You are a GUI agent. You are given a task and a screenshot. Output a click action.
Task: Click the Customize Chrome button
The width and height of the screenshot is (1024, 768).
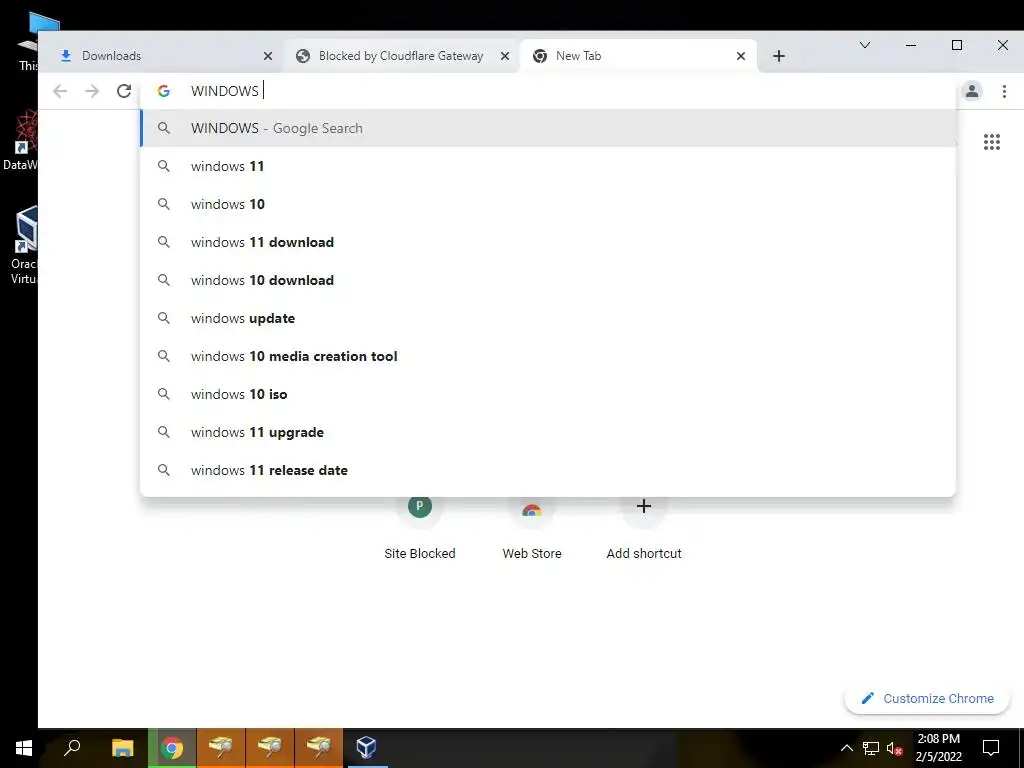point(927,699)
